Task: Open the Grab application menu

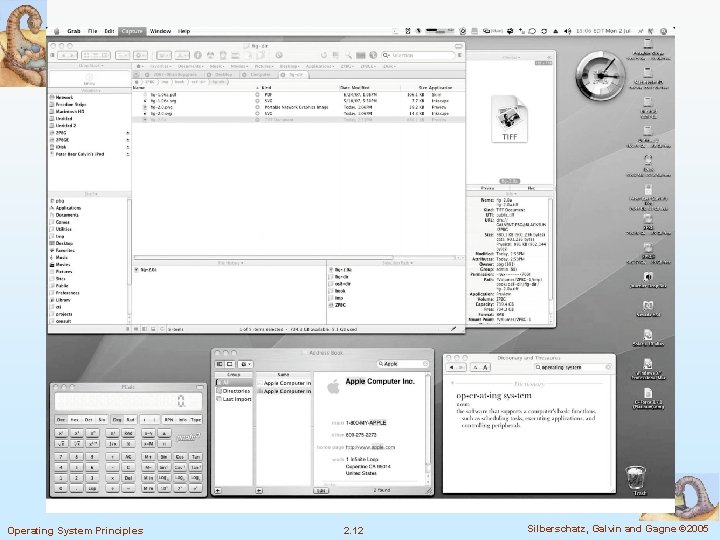Action: (73, 31)
